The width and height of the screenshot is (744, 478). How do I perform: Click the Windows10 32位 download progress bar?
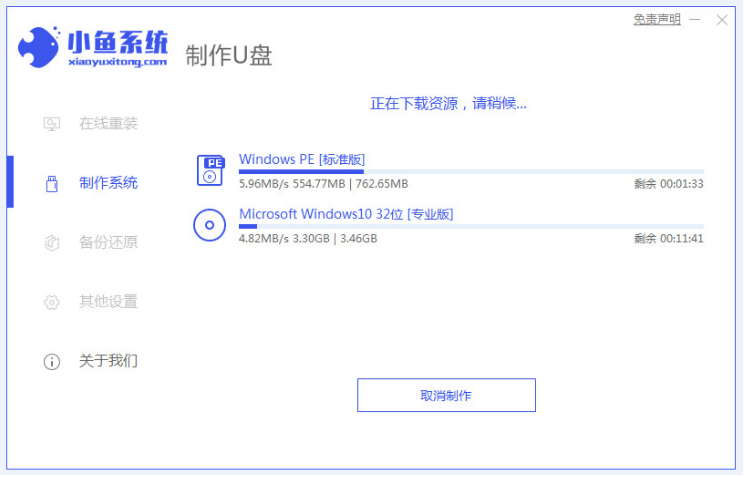pos(471,226)
